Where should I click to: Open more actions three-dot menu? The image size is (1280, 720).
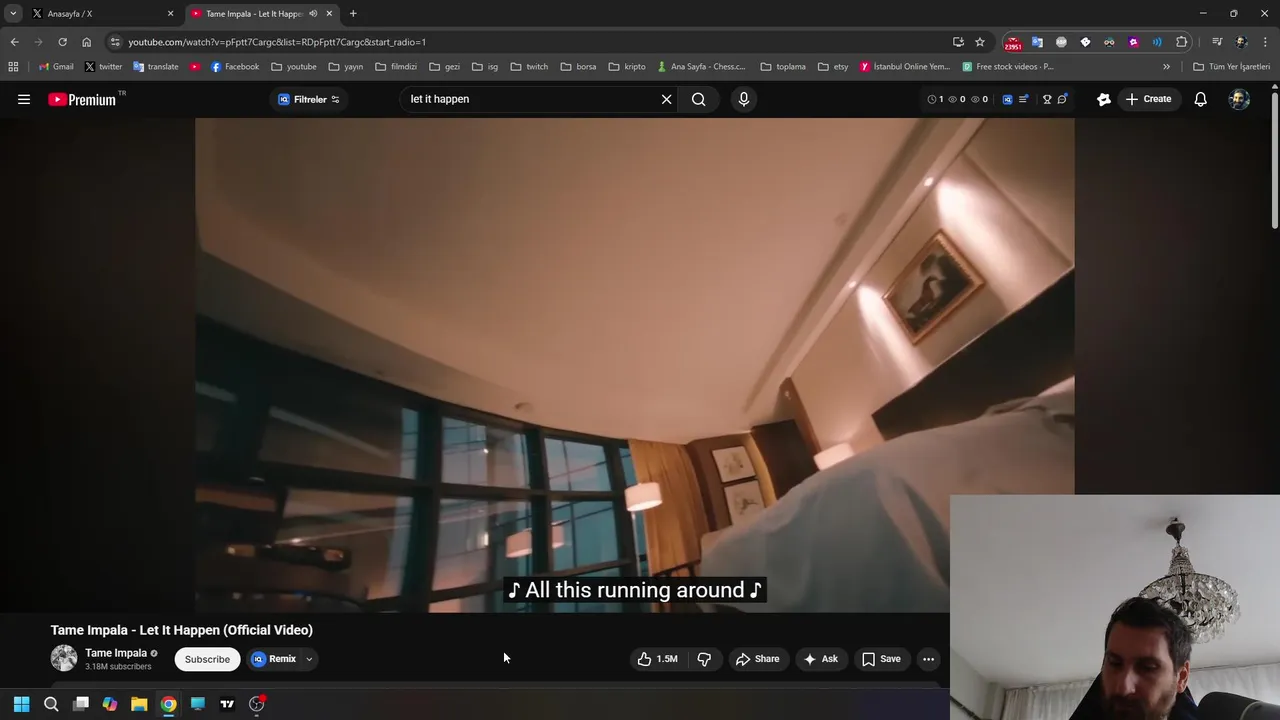(928, 659)
